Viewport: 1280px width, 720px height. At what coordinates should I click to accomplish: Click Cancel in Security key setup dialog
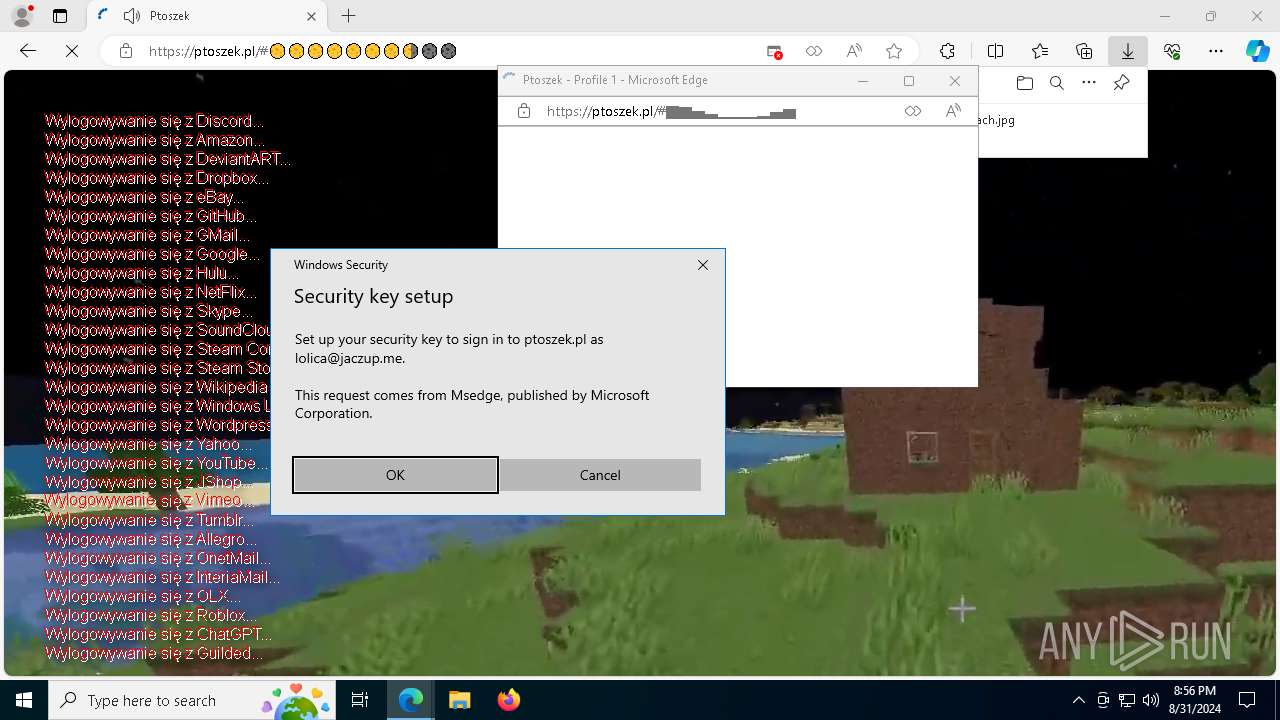pos(600,475)
